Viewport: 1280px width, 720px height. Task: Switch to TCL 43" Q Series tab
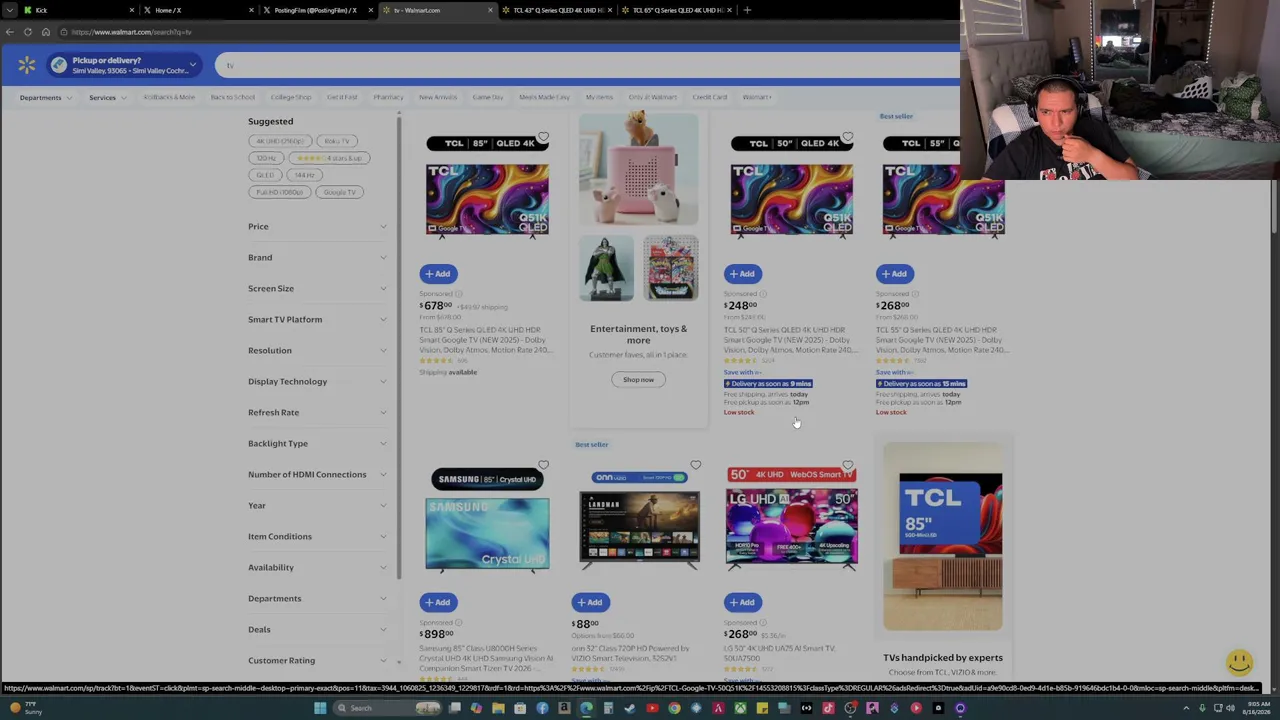[558, 10]
